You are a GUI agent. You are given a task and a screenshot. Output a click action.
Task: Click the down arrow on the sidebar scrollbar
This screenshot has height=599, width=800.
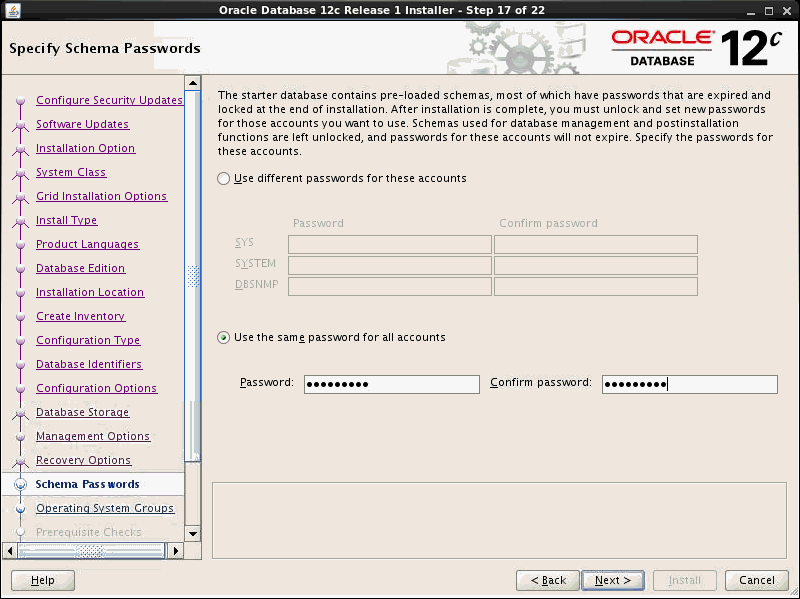[192, 535]
